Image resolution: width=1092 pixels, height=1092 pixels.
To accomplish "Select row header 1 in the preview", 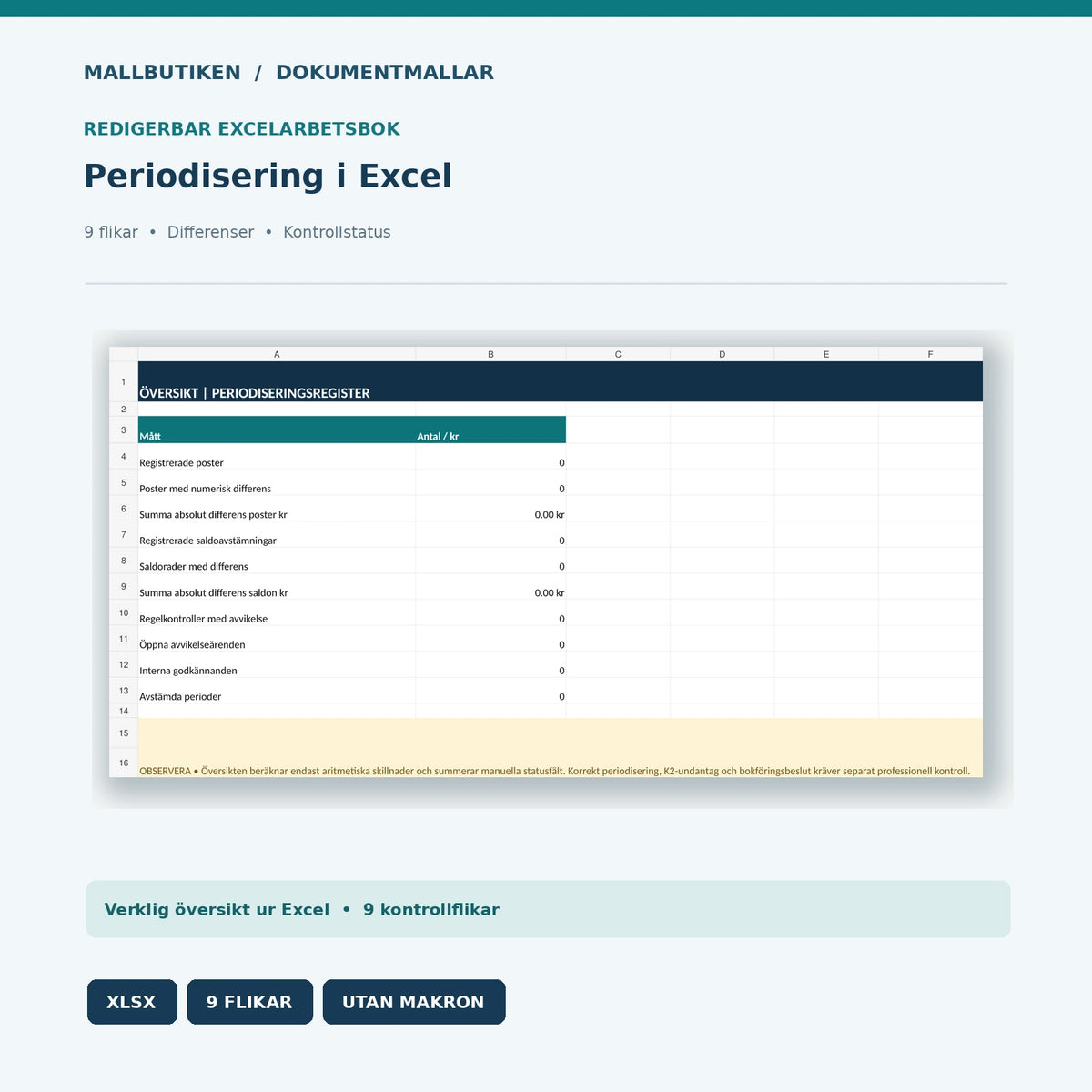I will [124, 381].
